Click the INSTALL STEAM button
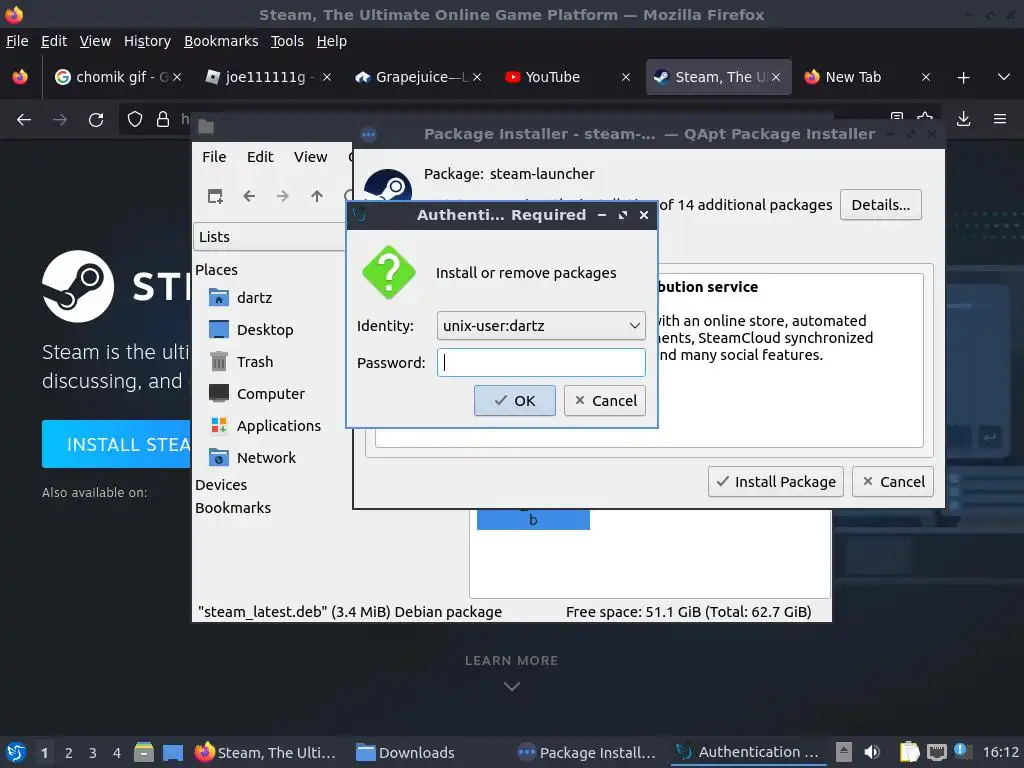This screenshot has width=1024, height=768. [116, 444]
